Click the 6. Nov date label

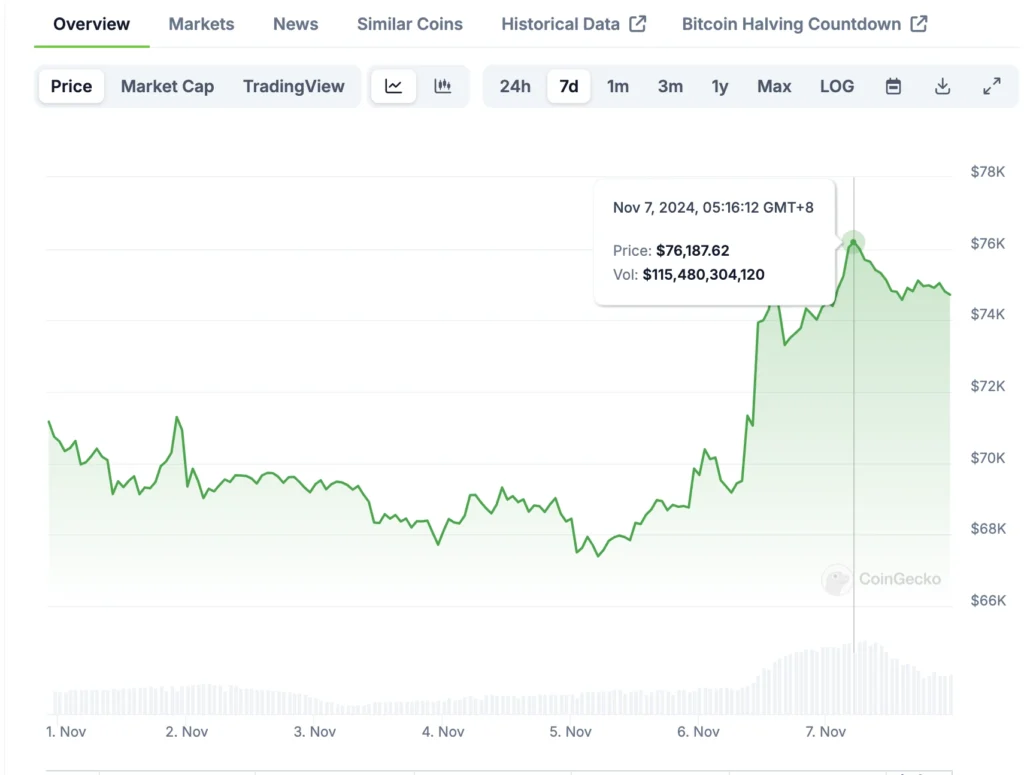698,732
